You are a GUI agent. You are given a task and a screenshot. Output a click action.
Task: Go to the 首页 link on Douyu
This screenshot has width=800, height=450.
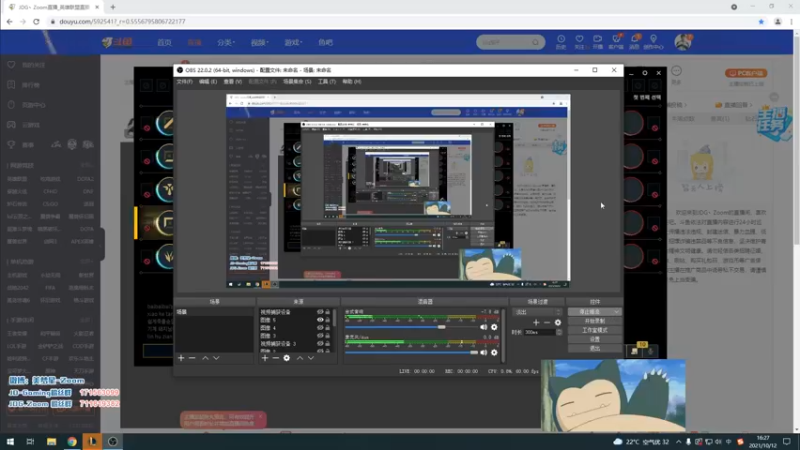pos(164,42)
